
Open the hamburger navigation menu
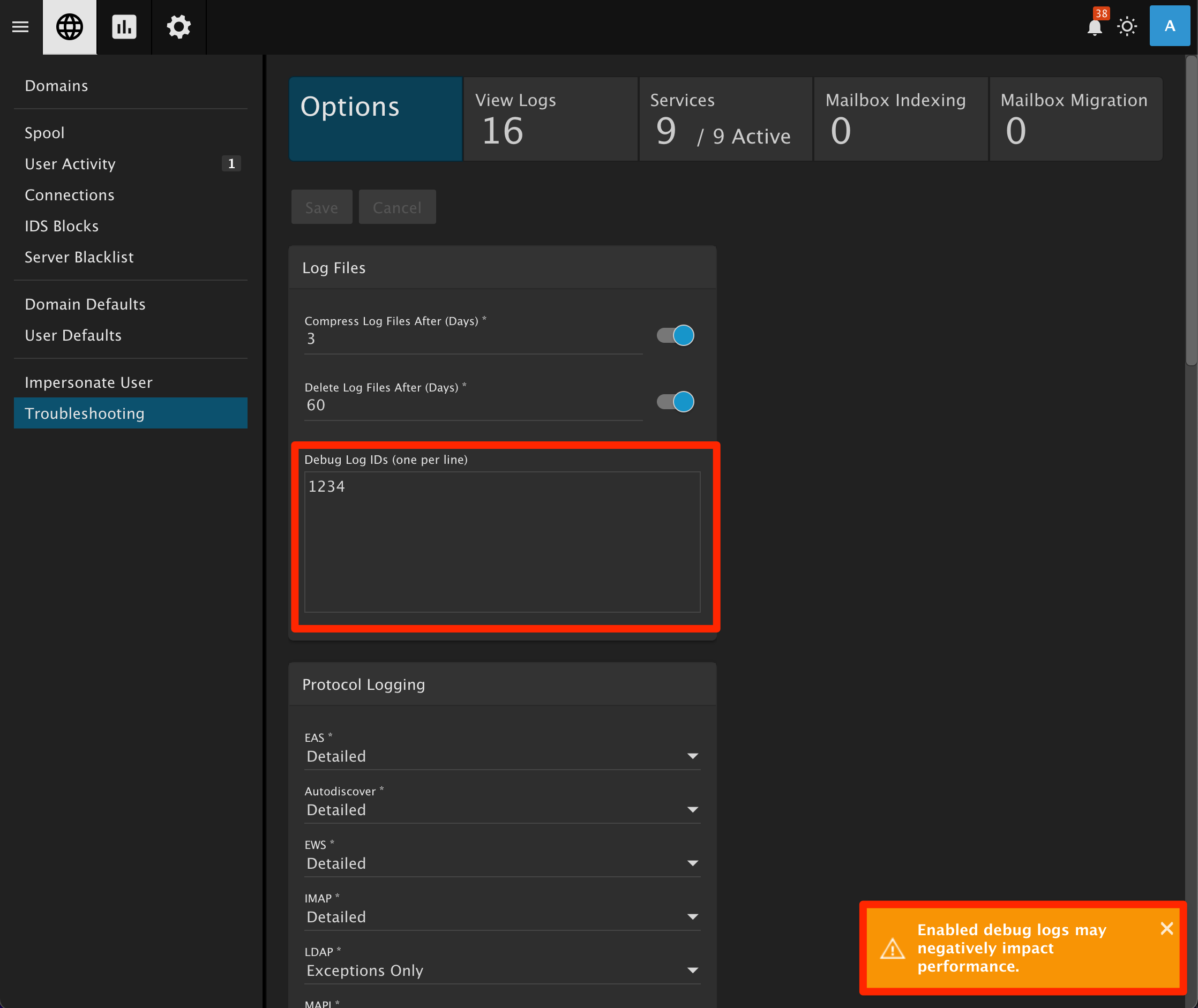click(20, 27)
